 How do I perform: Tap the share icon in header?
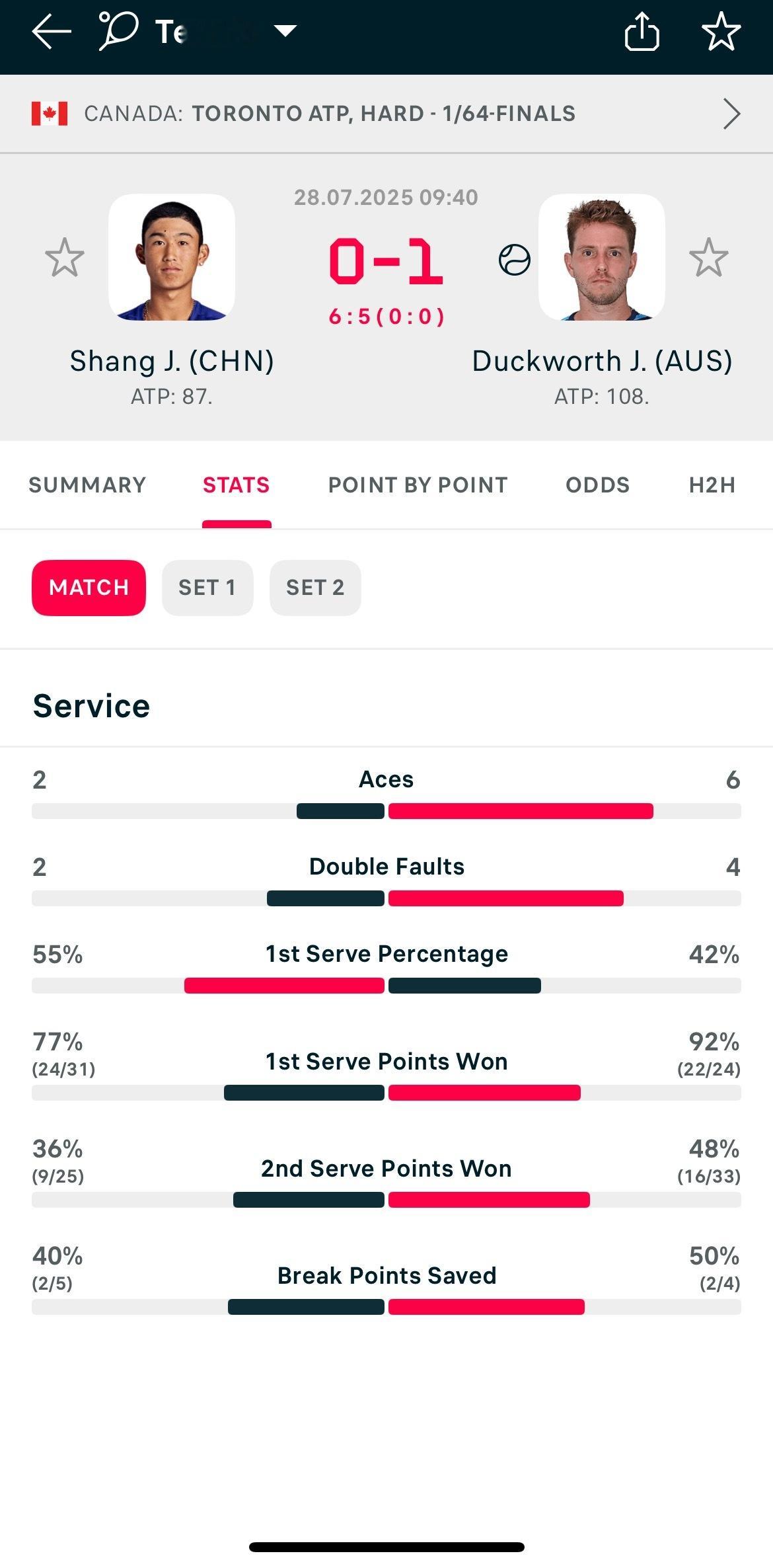642,31
